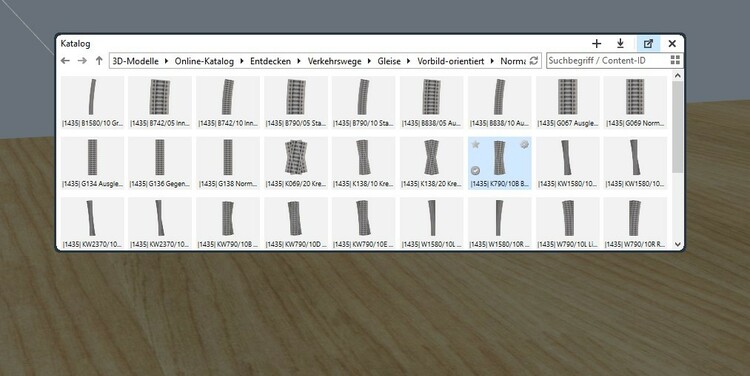750x376 pixels.
Task: Select the K069/20 Kre... crossing thumbnail
Action: coord(296,163)
